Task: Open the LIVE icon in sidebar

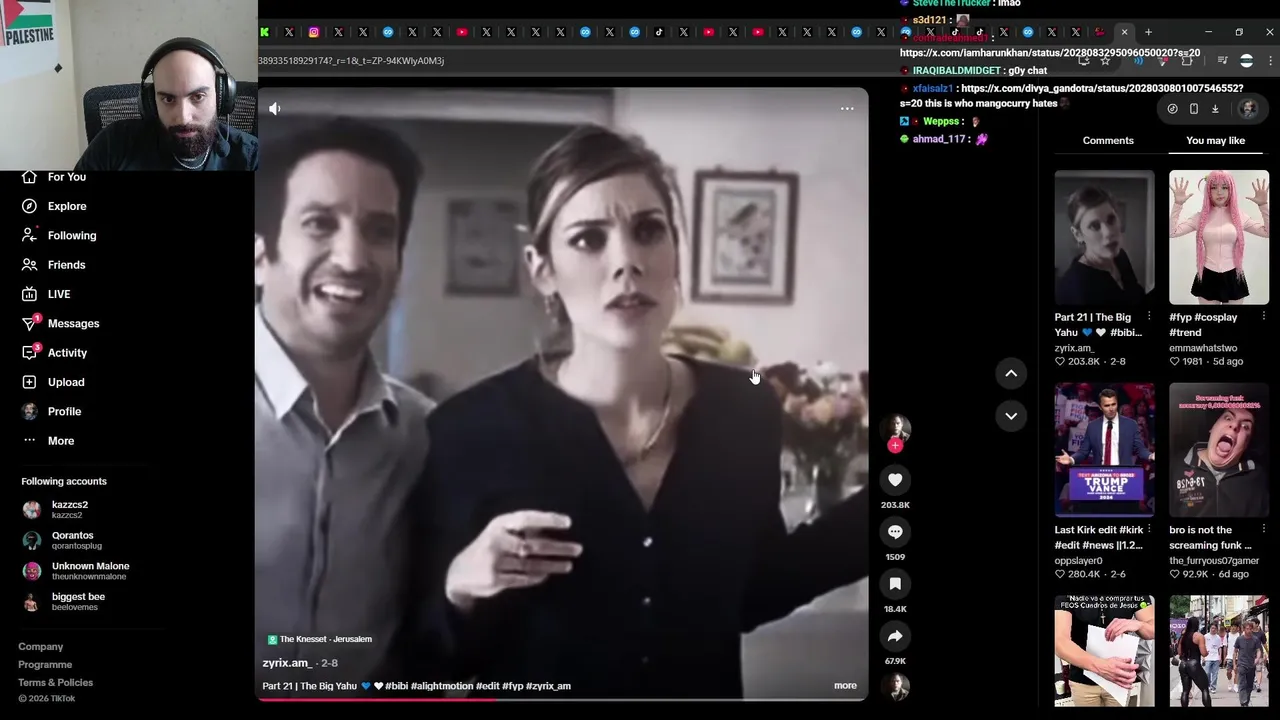Action: (x=29, y=294)
